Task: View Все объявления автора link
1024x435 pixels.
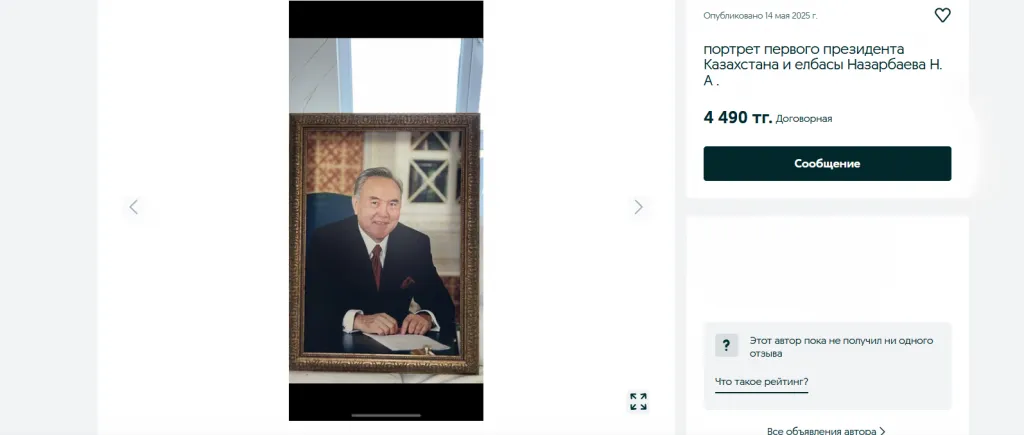Action: tap(822, 431)
